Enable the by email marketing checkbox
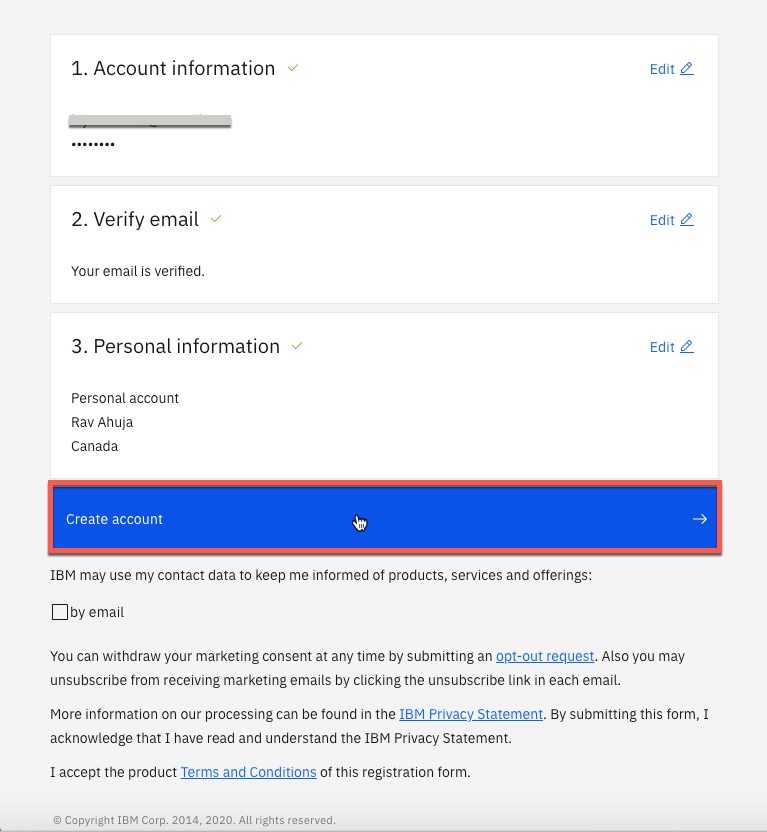This screenshot has height=832, width=767. point(60,612)
